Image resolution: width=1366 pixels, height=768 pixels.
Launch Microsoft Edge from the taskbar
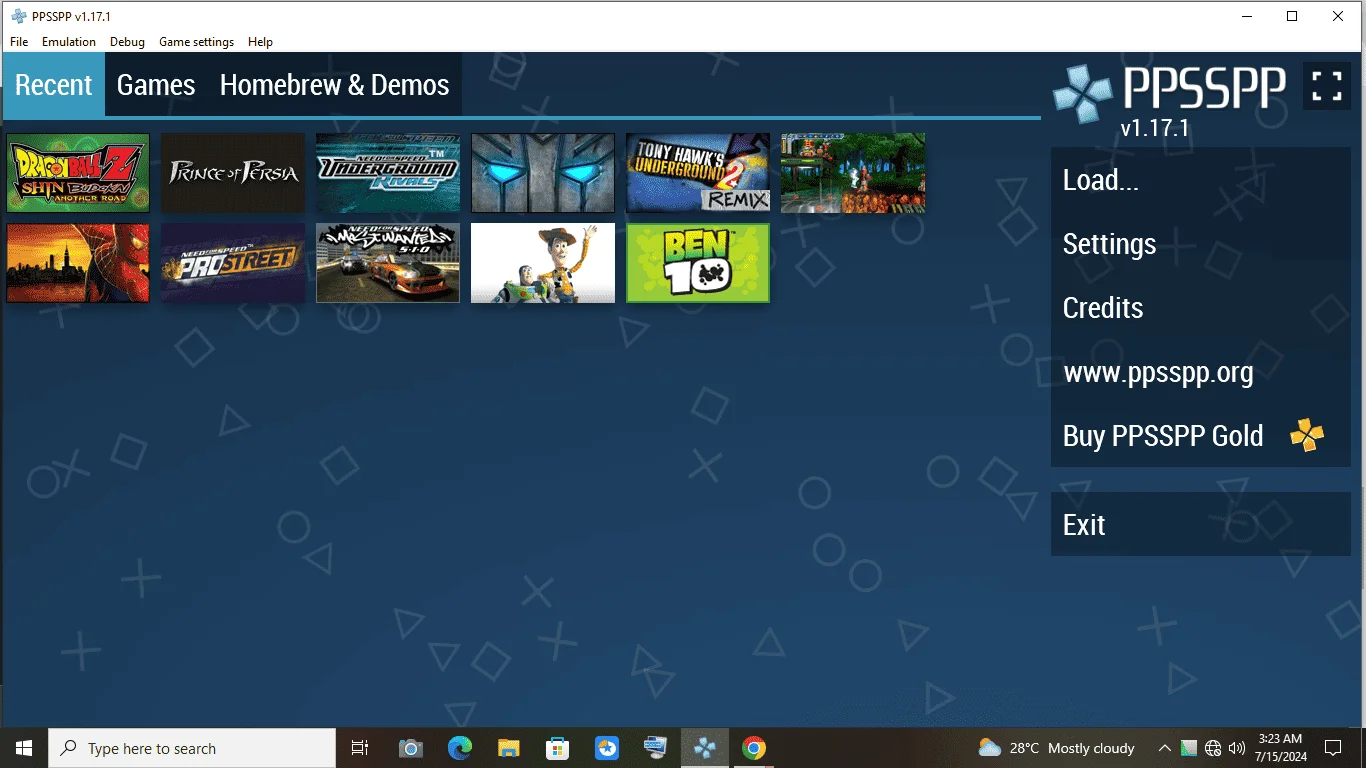(459, 748)
